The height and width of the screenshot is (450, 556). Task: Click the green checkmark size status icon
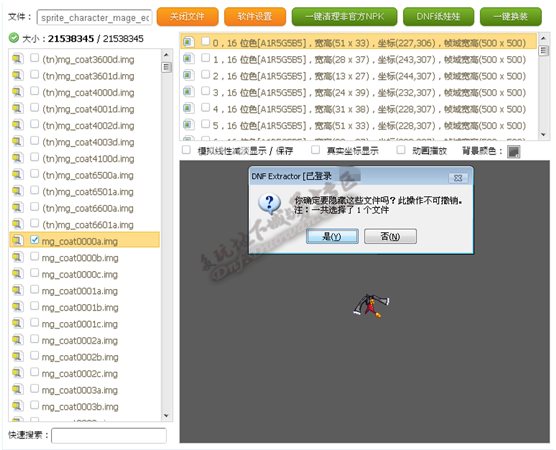coord(13,38)
